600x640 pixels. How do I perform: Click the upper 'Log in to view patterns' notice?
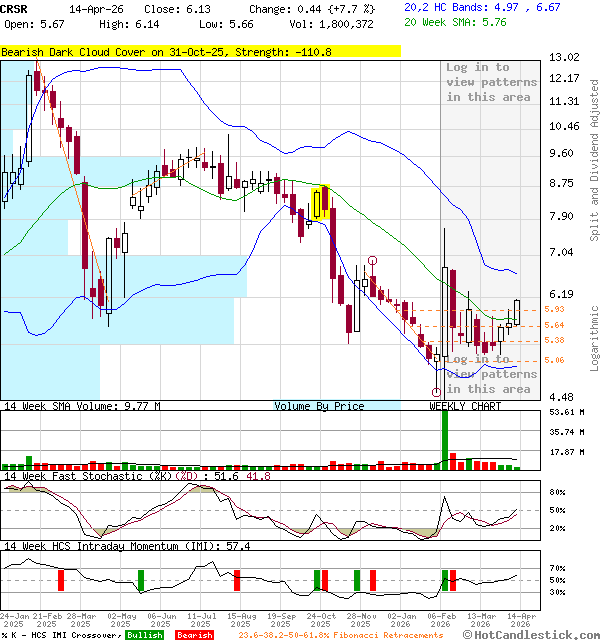coord(489,82)
